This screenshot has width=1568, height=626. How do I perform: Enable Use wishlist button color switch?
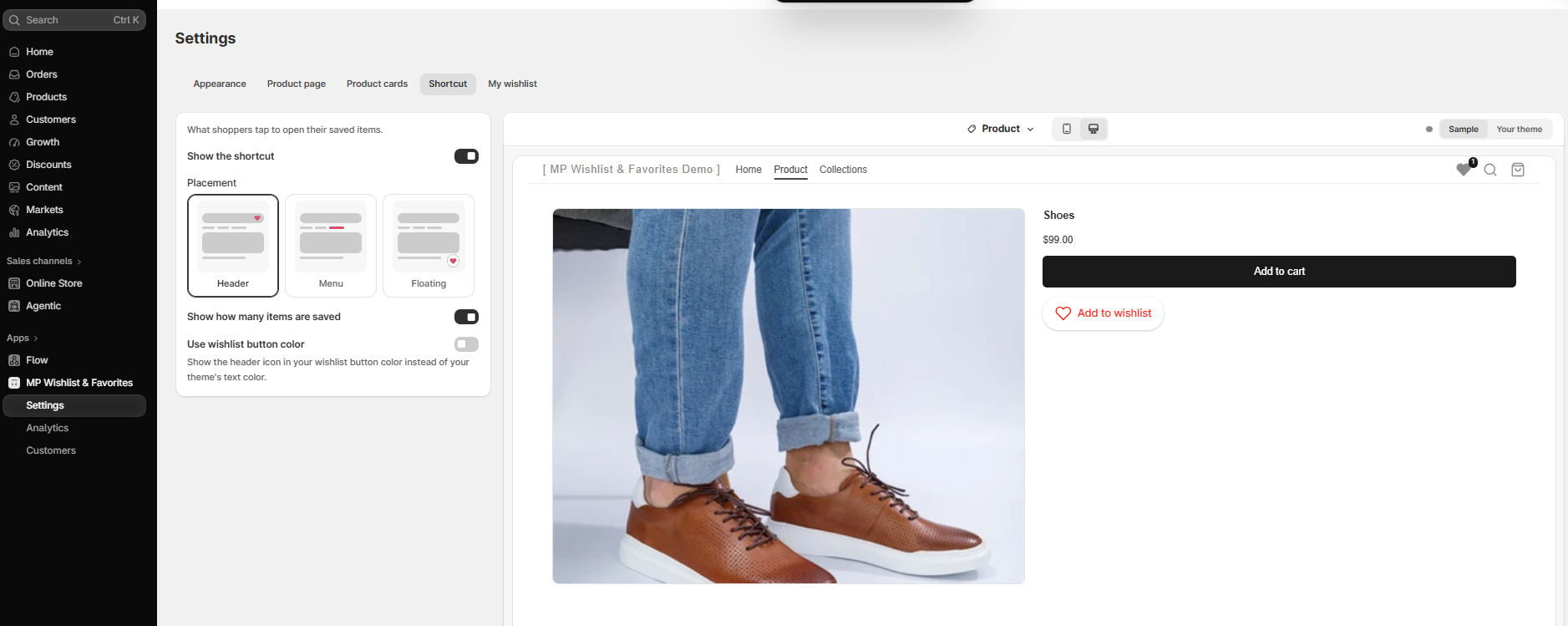pyautogui.click(x=466, y=344)
